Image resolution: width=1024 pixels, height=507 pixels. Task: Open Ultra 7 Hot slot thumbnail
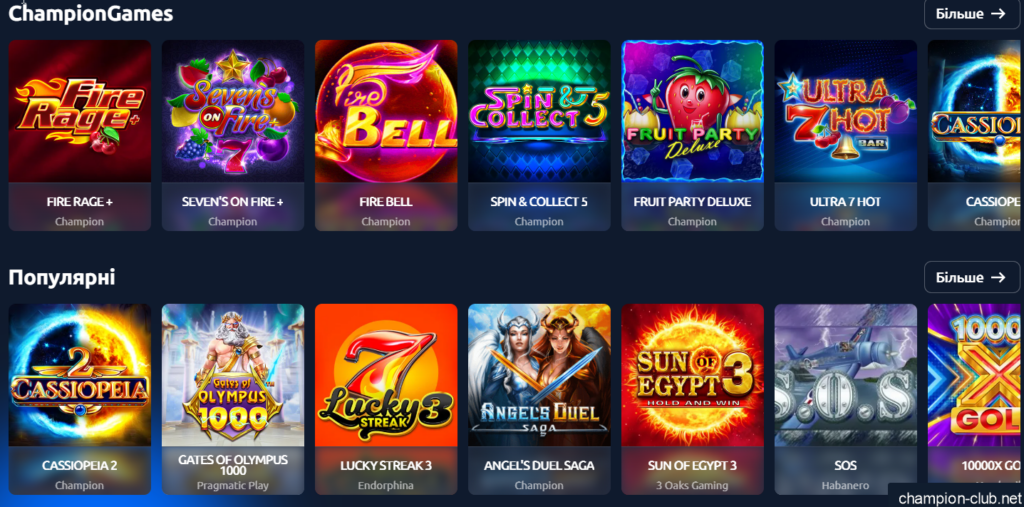846,111
